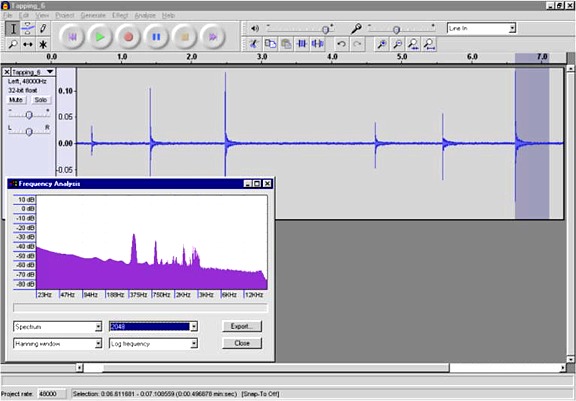Adjust the output volume slider

tap(325, 30)
